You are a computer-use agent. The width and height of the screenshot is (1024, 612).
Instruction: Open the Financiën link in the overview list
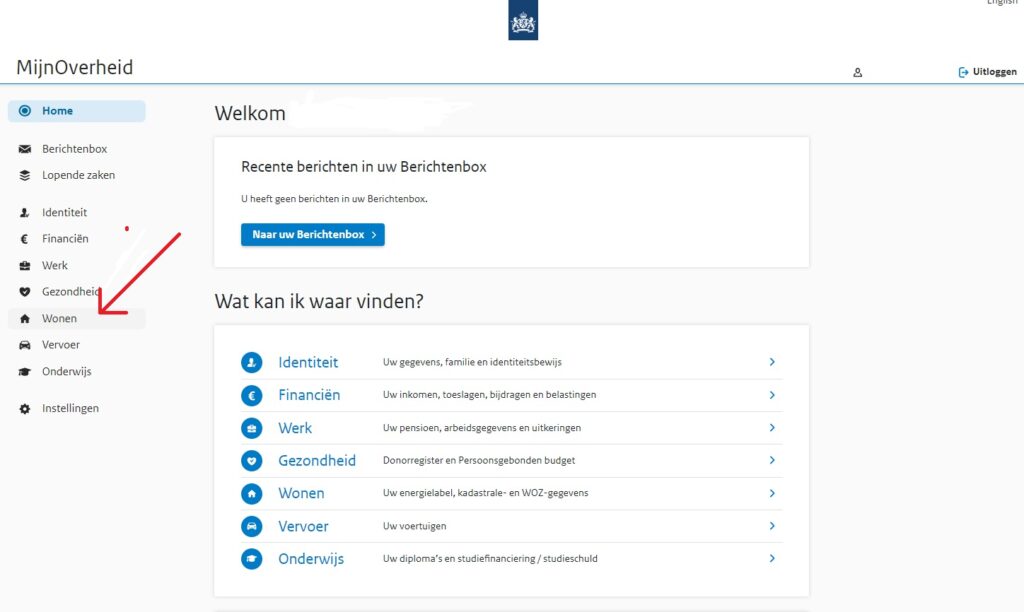310,395
